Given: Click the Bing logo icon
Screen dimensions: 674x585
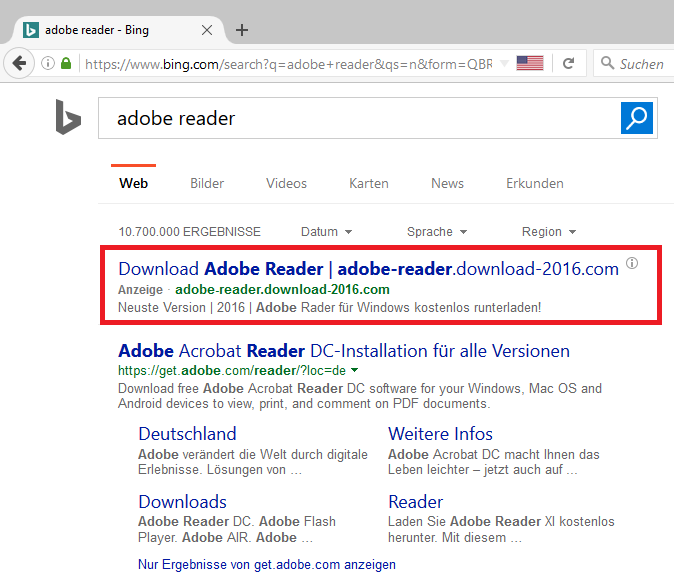Looking at the screenshot, I should (x=68, y=118).
